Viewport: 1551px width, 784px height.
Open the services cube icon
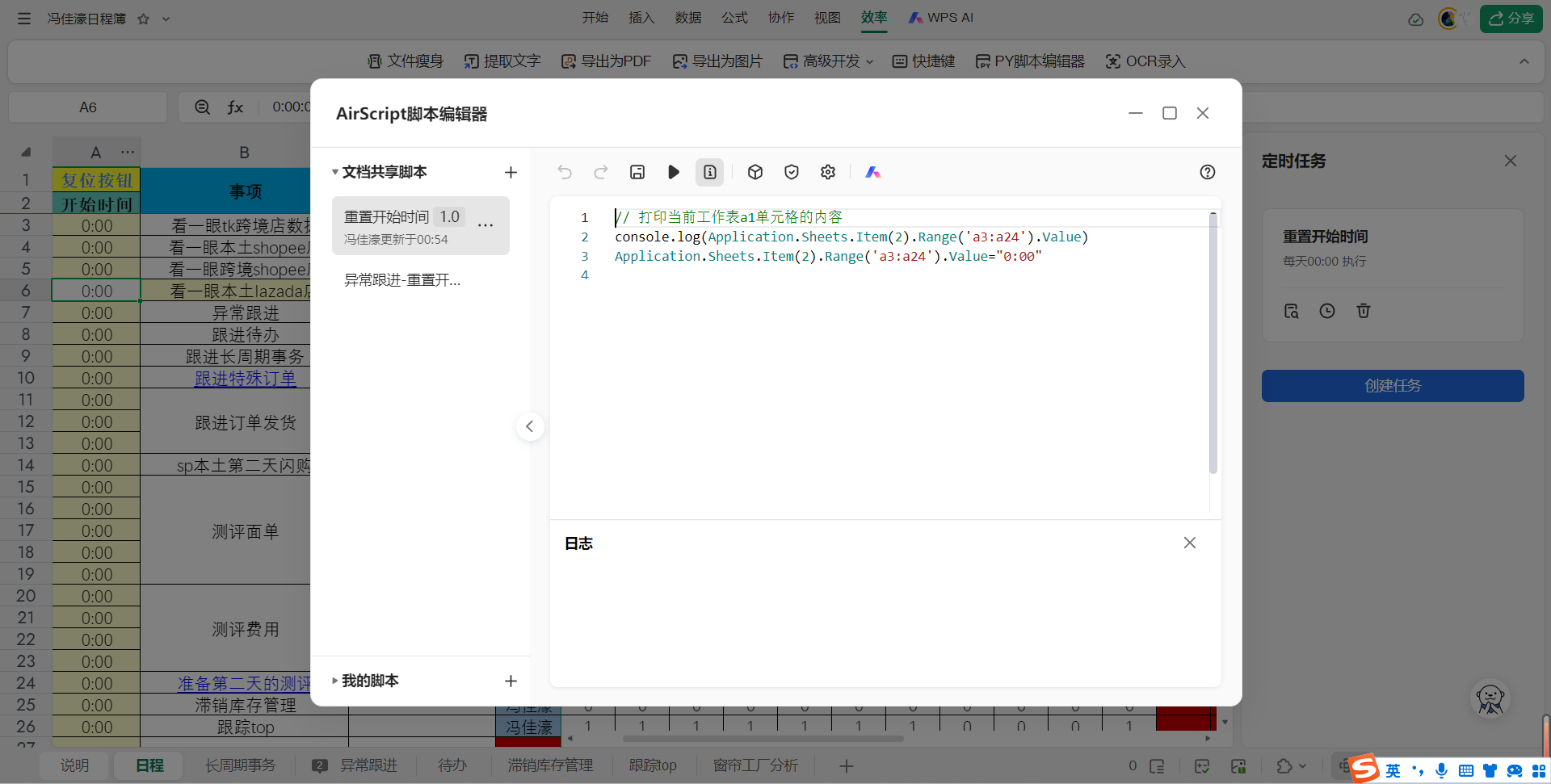755,172
